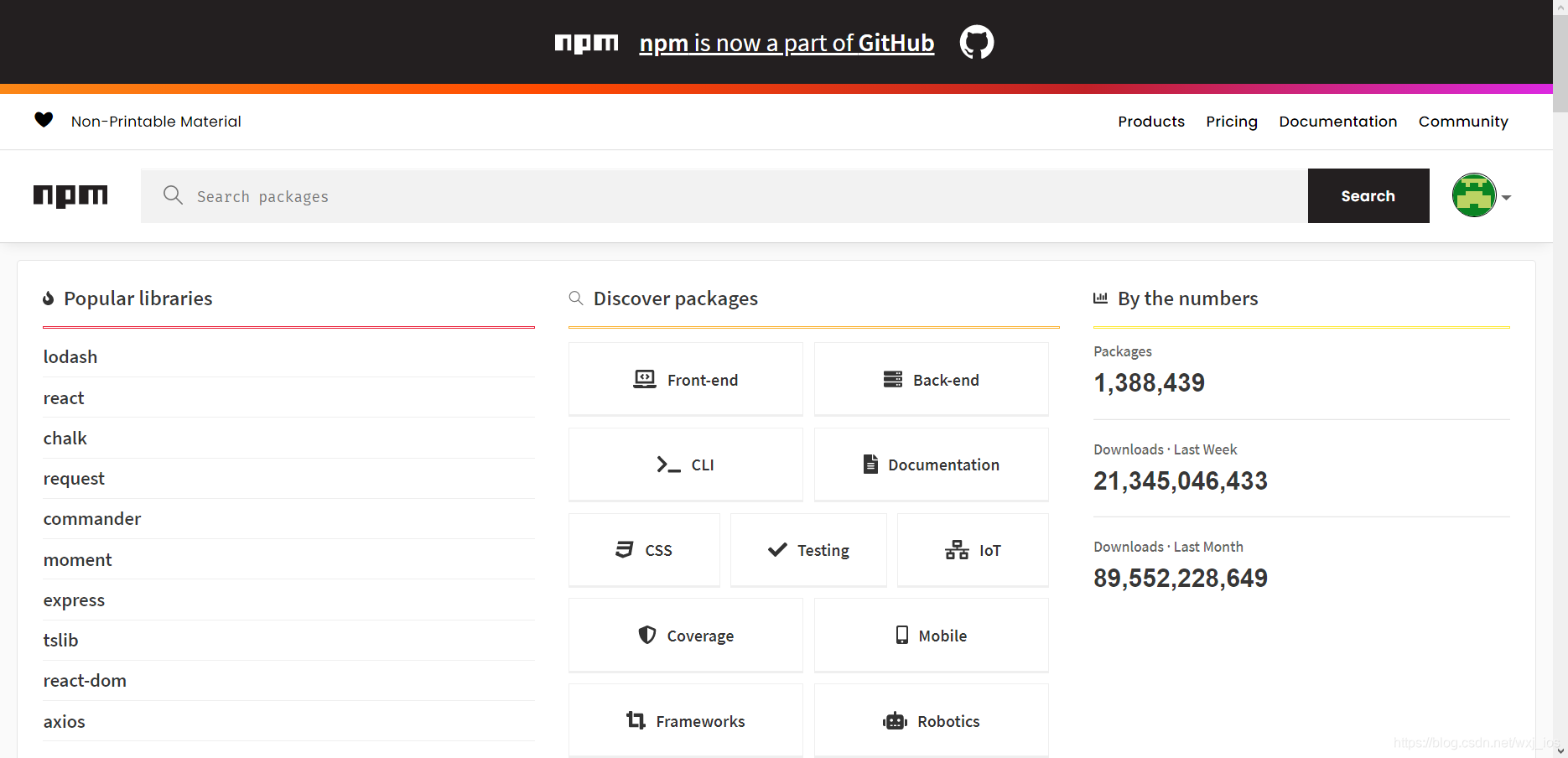Open the Products menu
Viewport: 1568px width, 758px height.
(x=1151, y=122)
